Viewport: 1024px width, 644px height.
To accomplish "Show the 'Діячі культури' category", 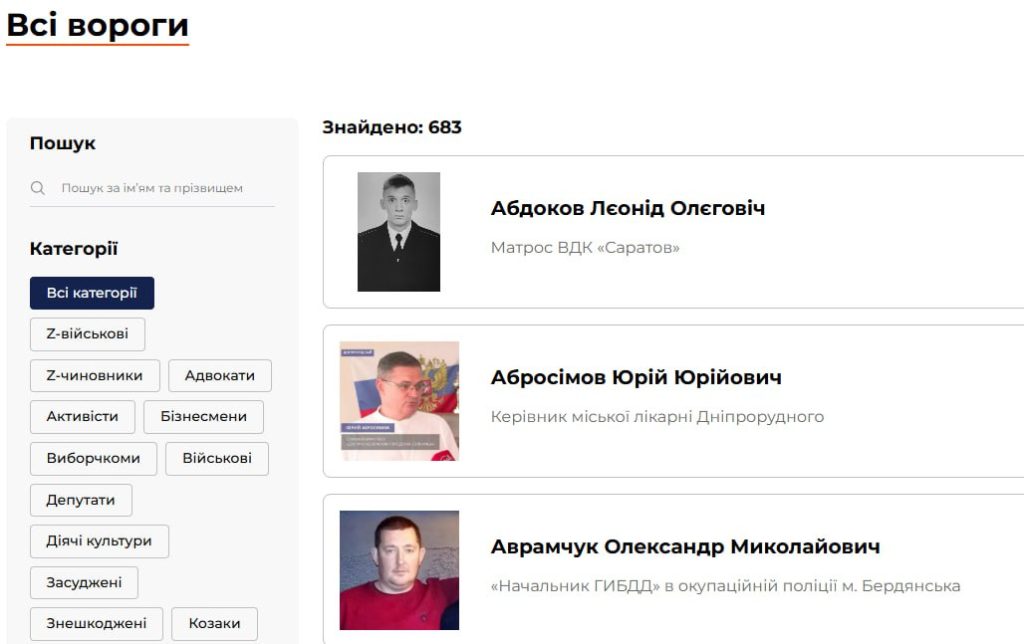I will [99, 541].
